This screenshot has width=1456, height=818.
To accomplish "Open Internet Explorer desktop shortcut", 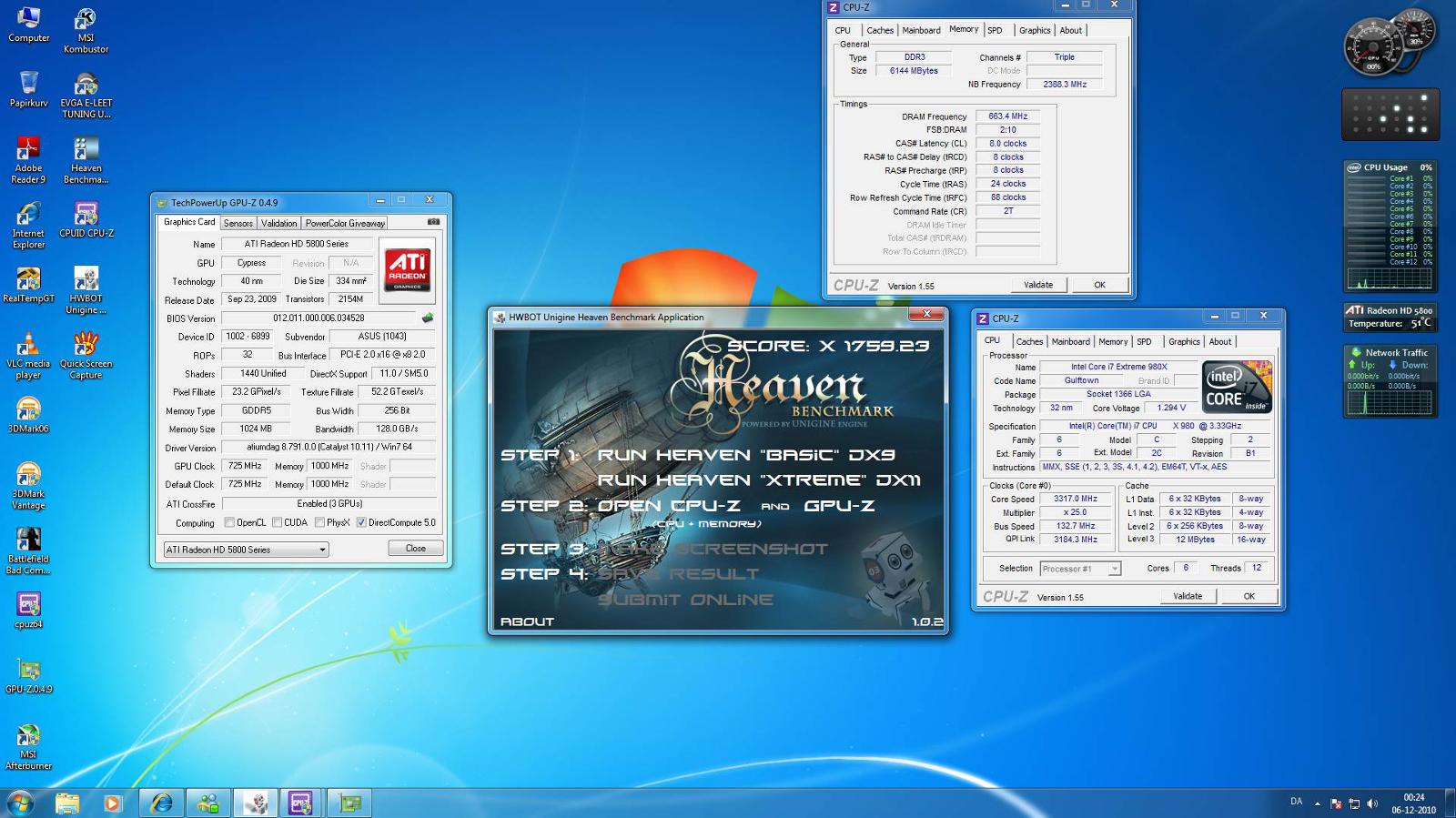I will click(28, 226).
